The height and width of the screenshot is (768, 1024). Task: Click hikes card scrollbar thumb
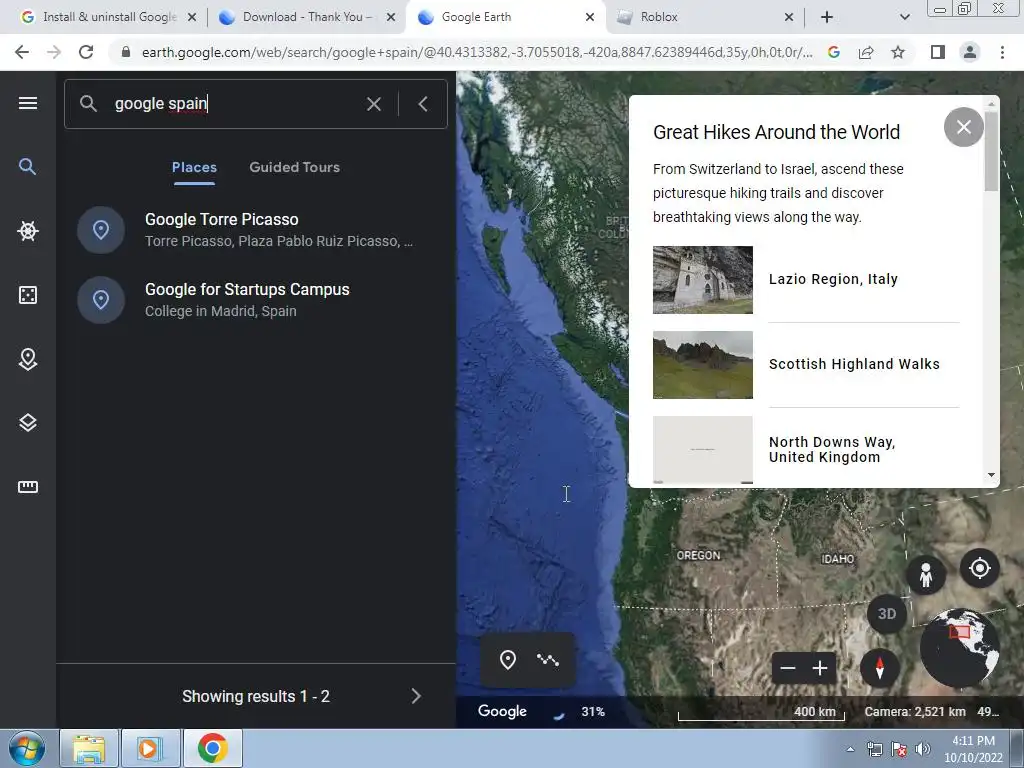(991, 152)
